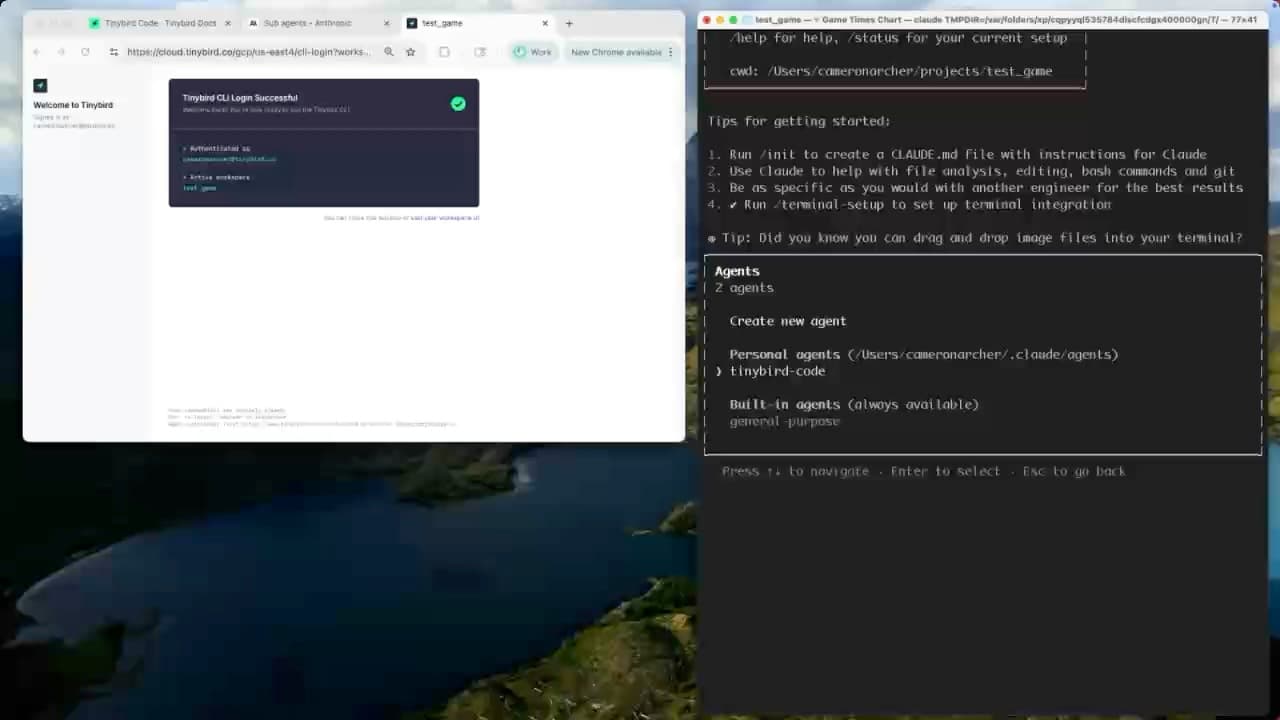Image resolution: width=1280 pixels, height=720 pixels.
Task: Click the browser back arrow
Action: (36, 52)
